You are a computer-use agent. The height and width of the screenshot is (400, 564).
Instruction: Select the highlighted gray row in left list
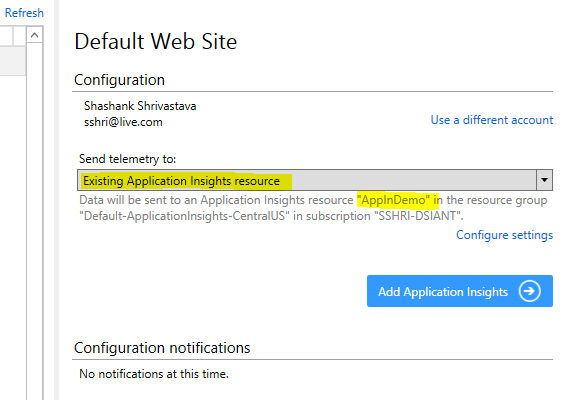13,61
